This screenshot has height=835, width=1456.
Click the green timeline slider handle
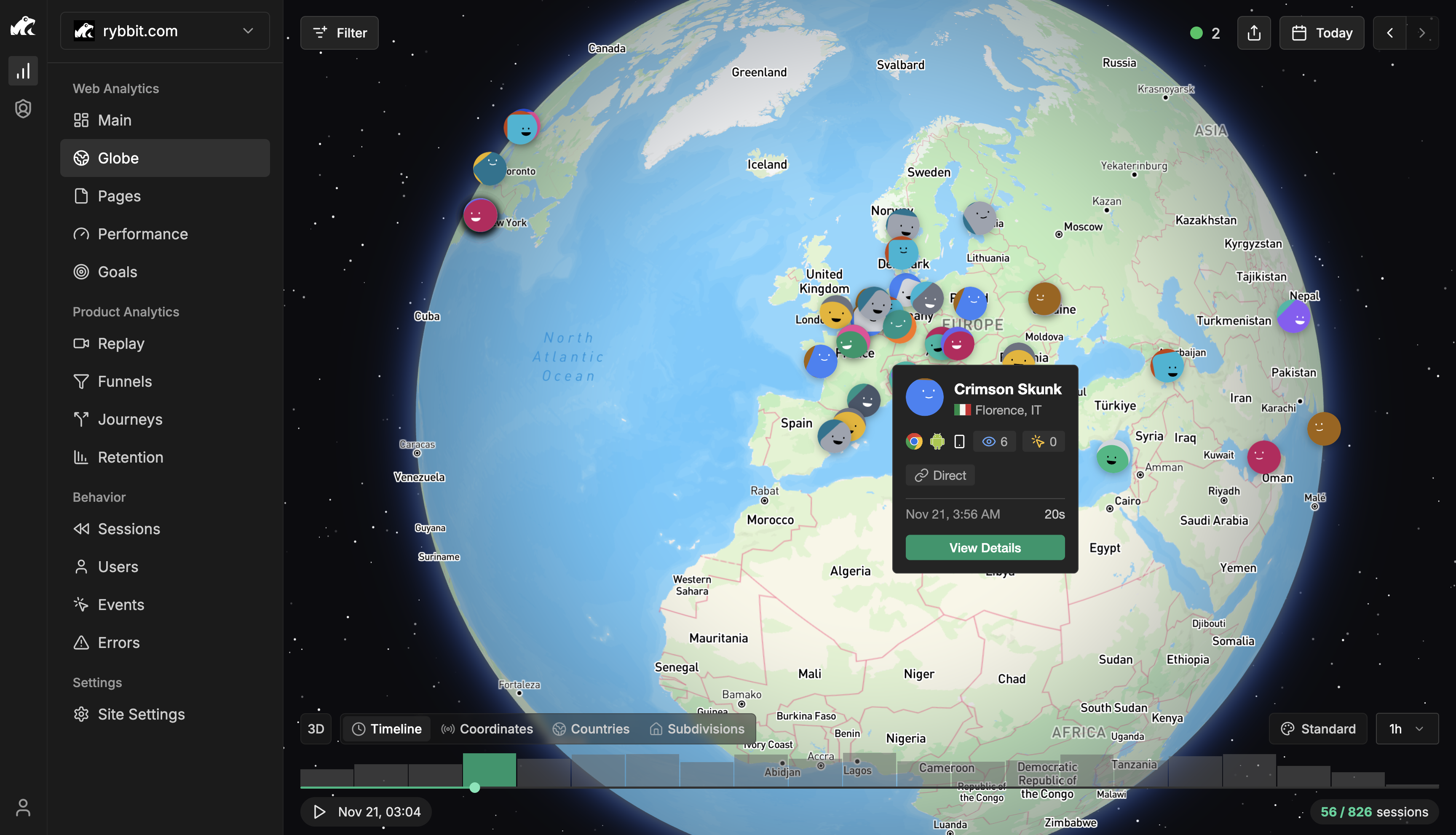(x=474, y=787)
